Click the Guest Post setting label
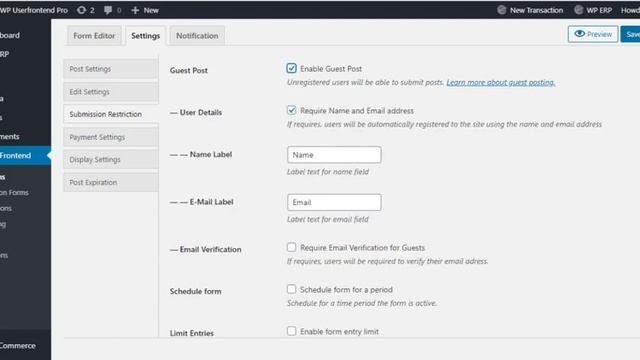 tap(189, 70)
